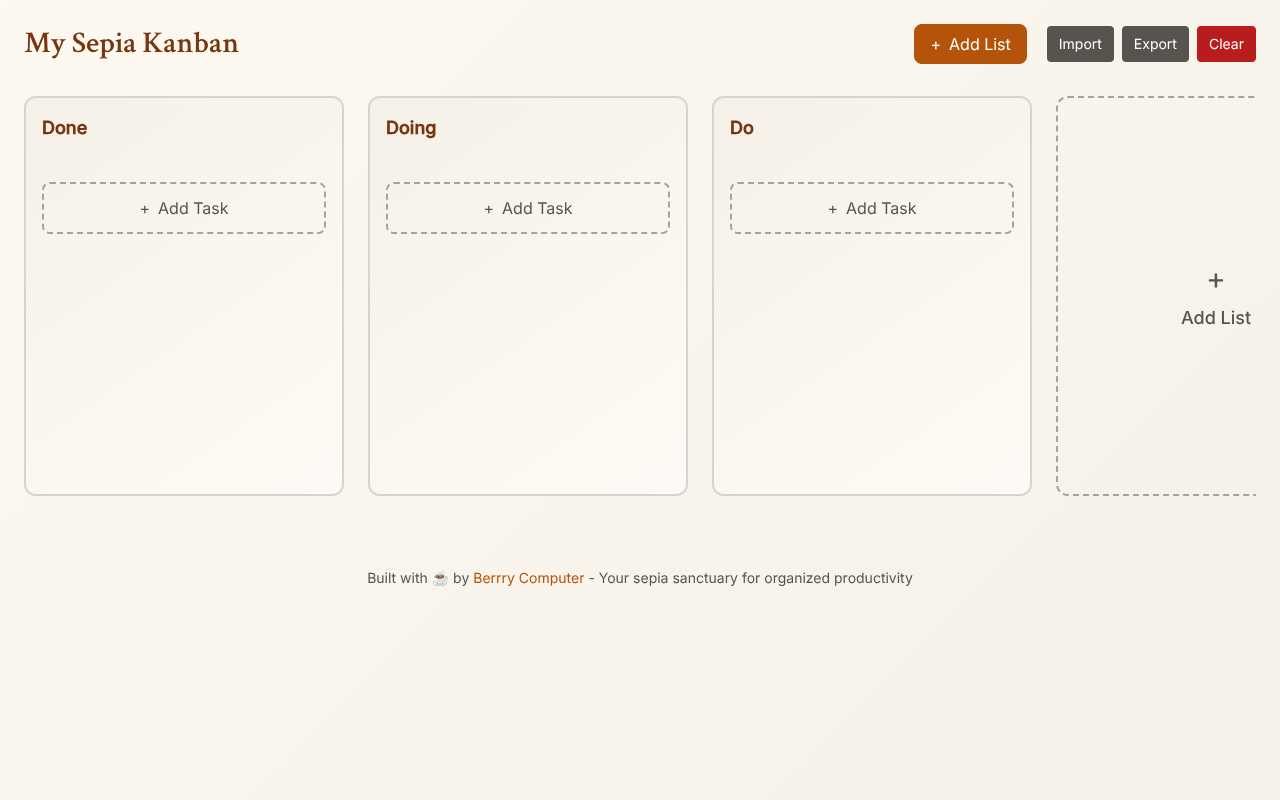Click the My Sepia Kanban heading
Screen dimensions: 1280x800
click(x=131, y=43)
